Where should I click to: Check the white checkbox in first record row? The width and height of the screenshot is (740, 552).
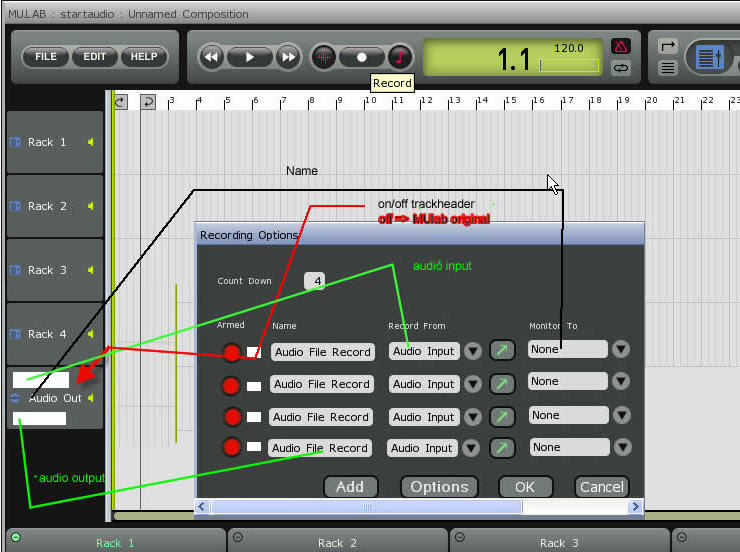tap(253, 352)
